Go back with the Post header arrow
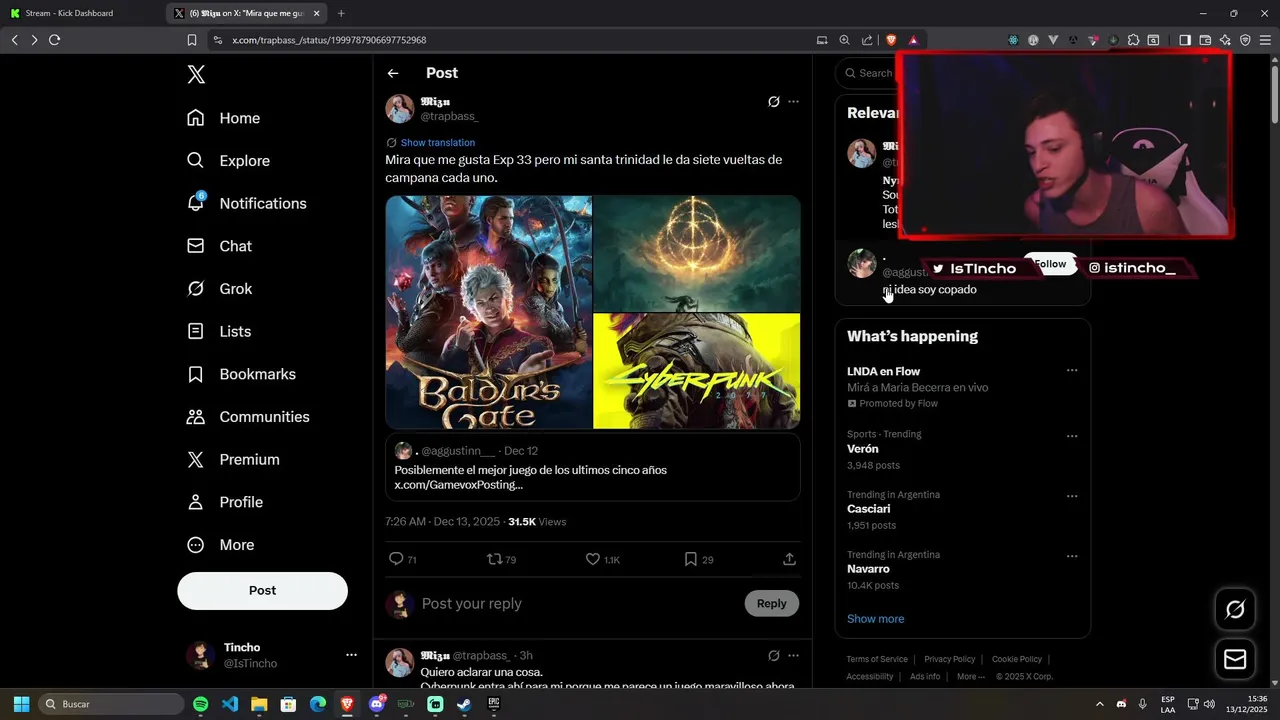Image resolution: width=1280 pixels, height=720 pixels. [393, 73]
